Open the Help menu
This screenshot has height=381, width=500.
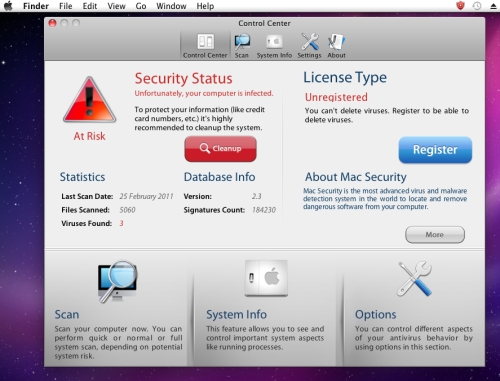205,6
